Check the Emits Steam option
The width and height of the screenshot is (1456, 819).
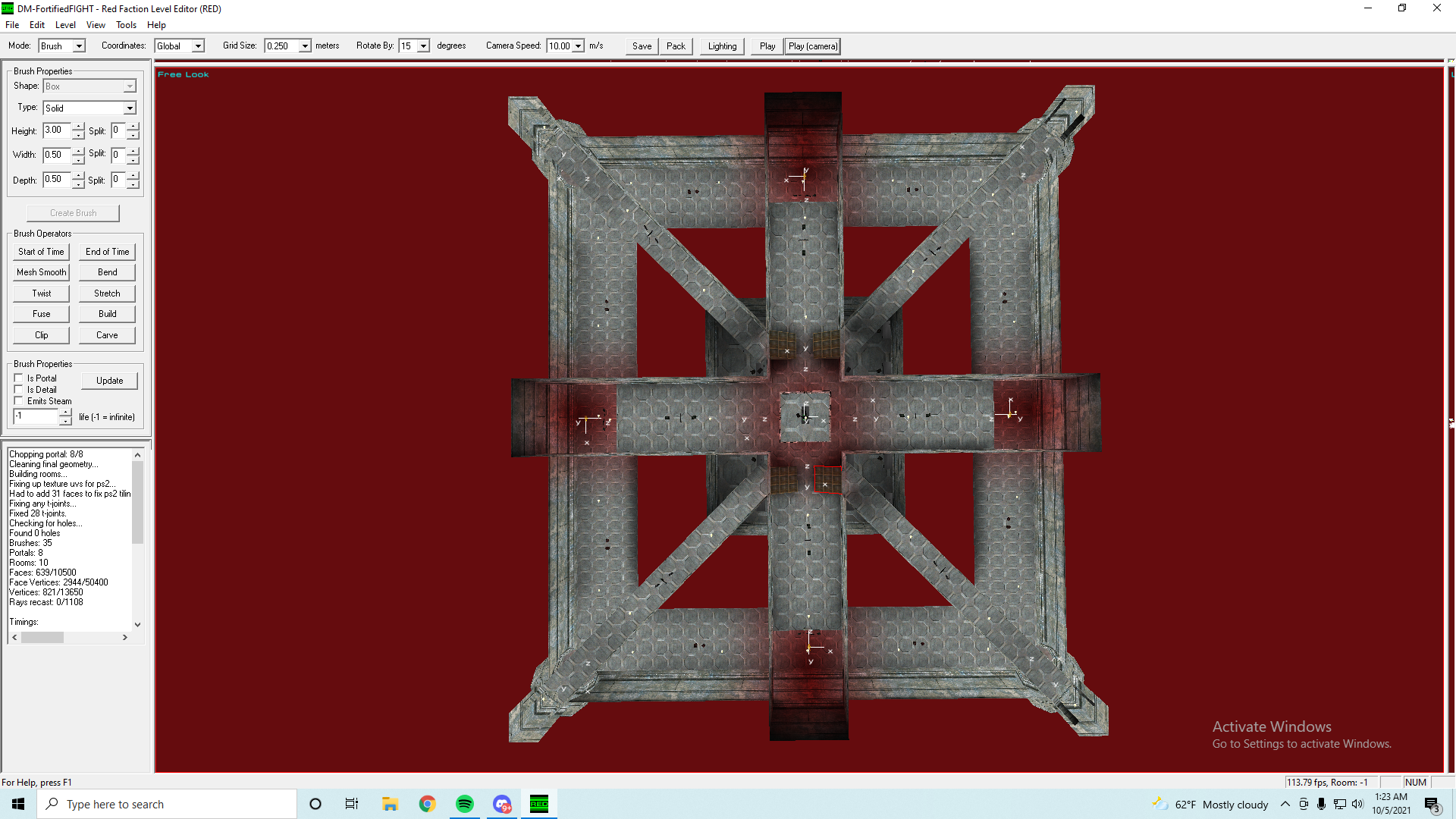[19, 400]
